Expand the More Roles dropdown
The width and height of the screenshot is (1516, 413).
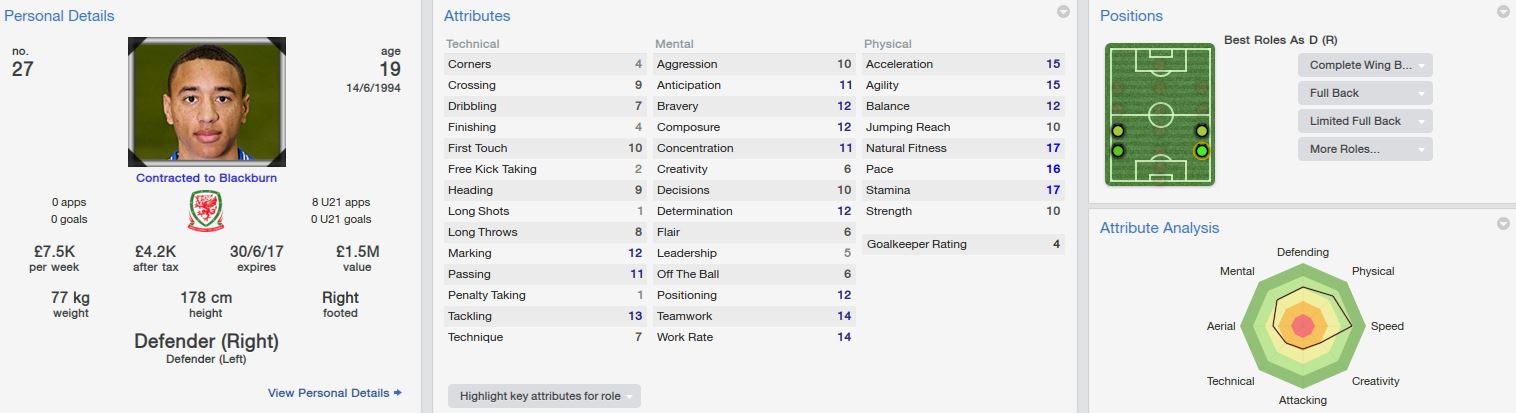coord(1365,149)
